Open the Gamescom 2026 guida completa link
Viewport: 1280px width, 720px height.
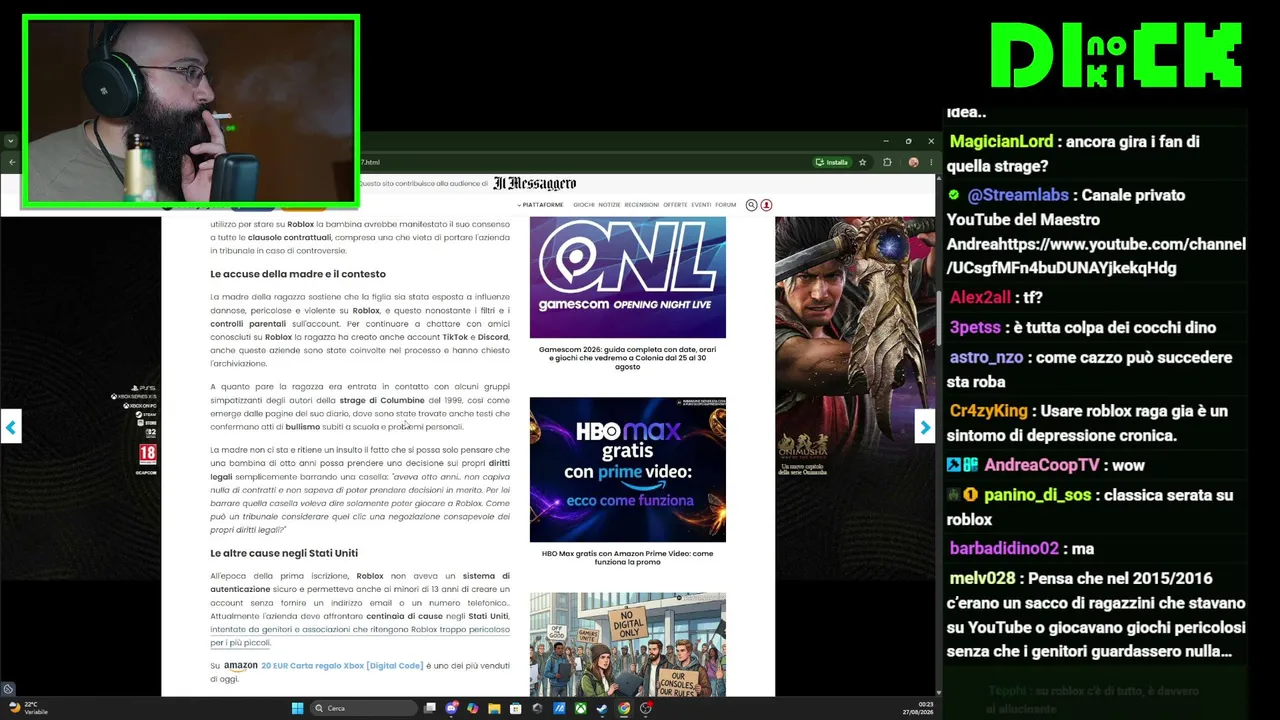point(628,358)
